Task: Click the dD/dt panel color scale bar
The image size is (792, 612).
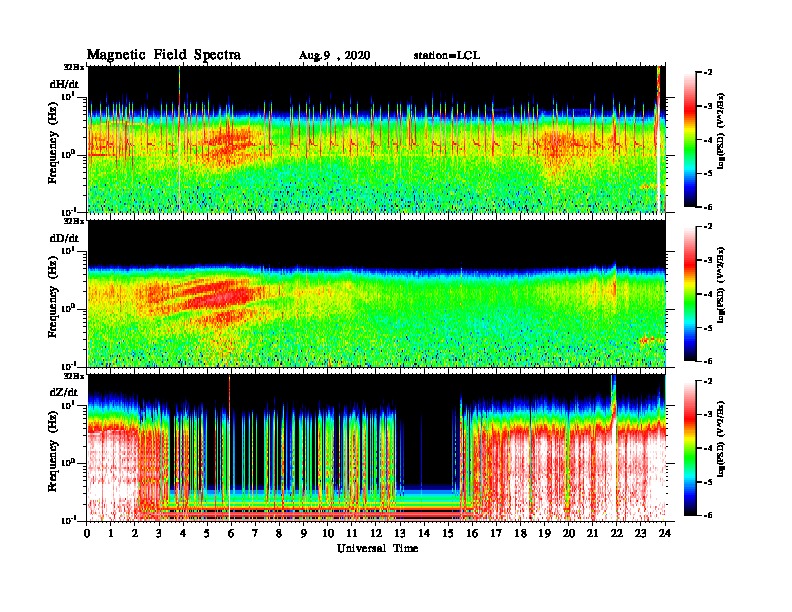Action: point(689,293)
